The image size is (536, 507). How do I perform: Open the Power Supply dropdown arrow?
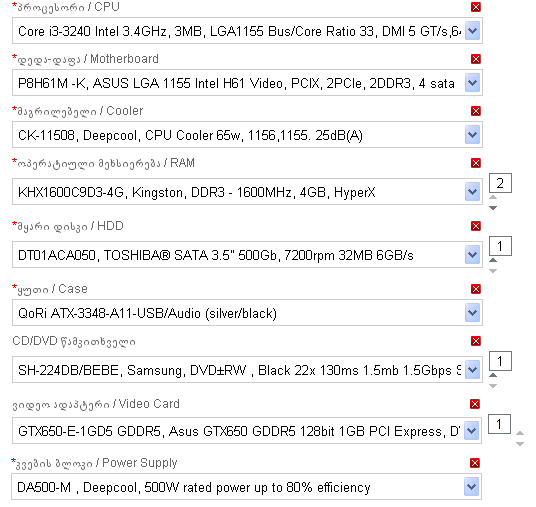tap(471, 487)
